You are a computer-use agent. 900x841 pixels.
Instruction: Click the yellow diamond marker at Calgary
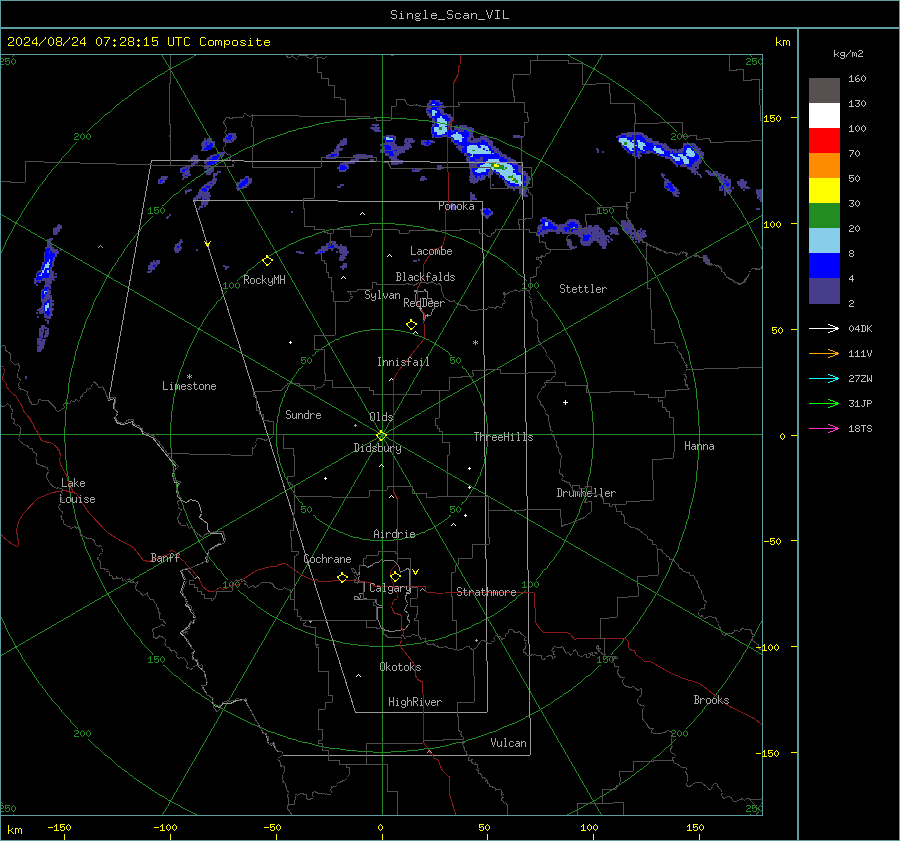tap(395, 576)
